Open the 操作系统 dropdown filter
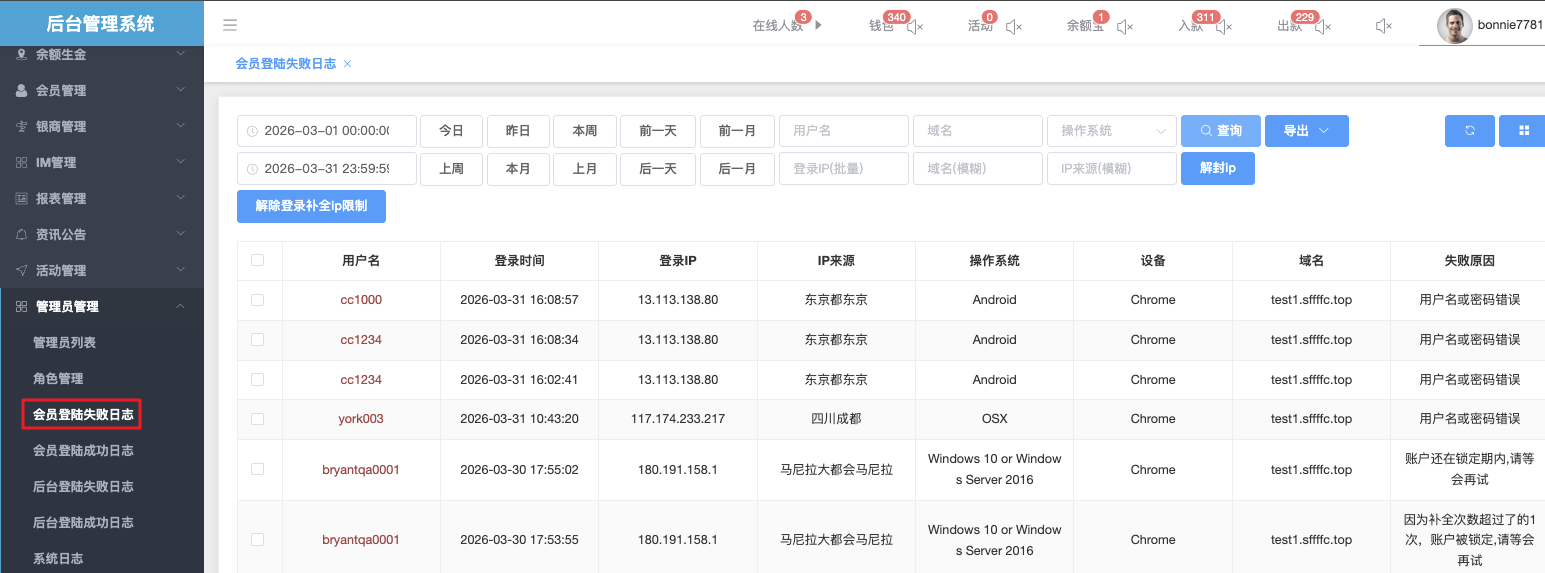Viewport: 1545px width, 573px height. point(1111,131)
